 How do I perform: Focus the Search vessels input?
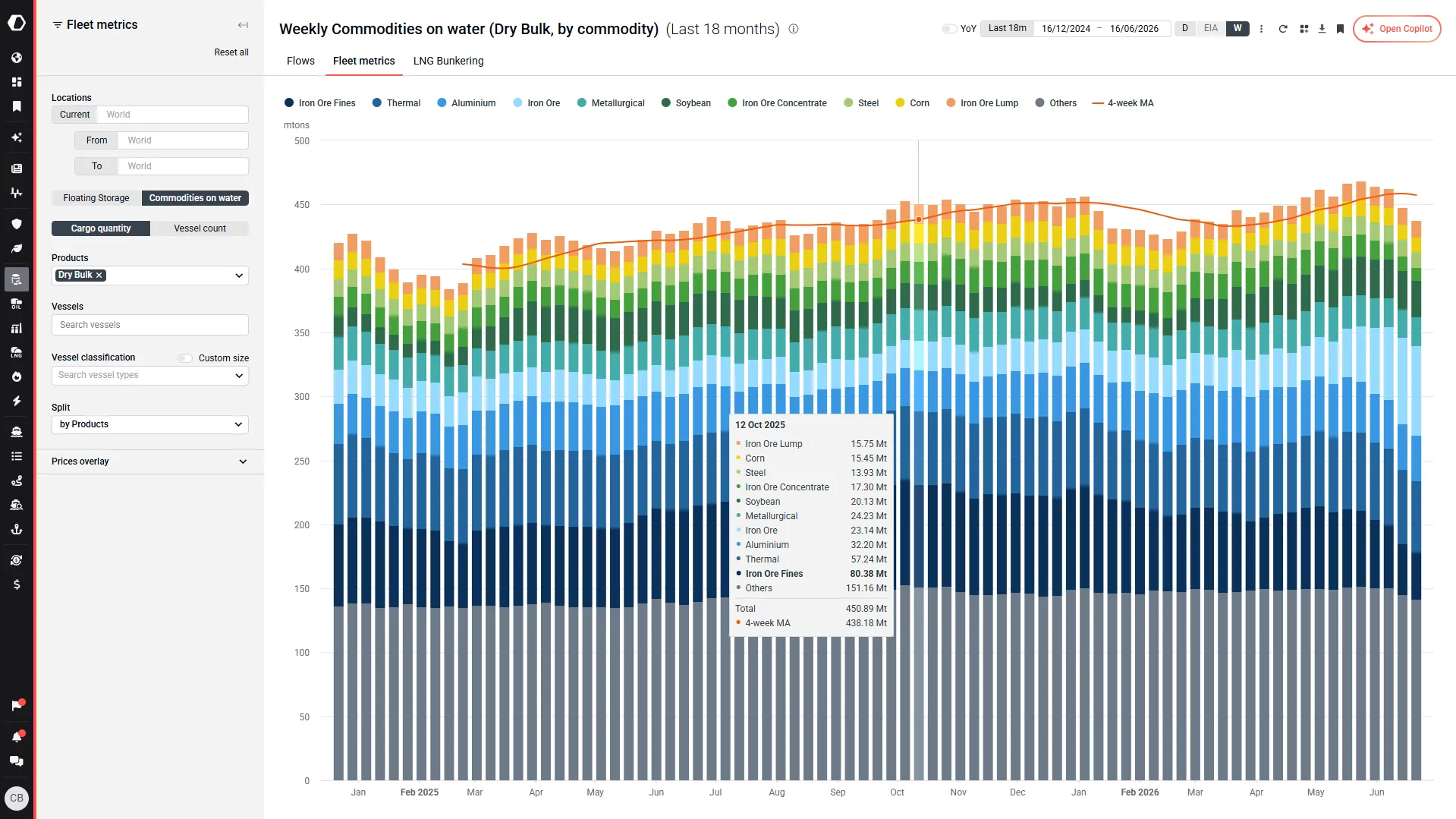click(x=150, y=325)
